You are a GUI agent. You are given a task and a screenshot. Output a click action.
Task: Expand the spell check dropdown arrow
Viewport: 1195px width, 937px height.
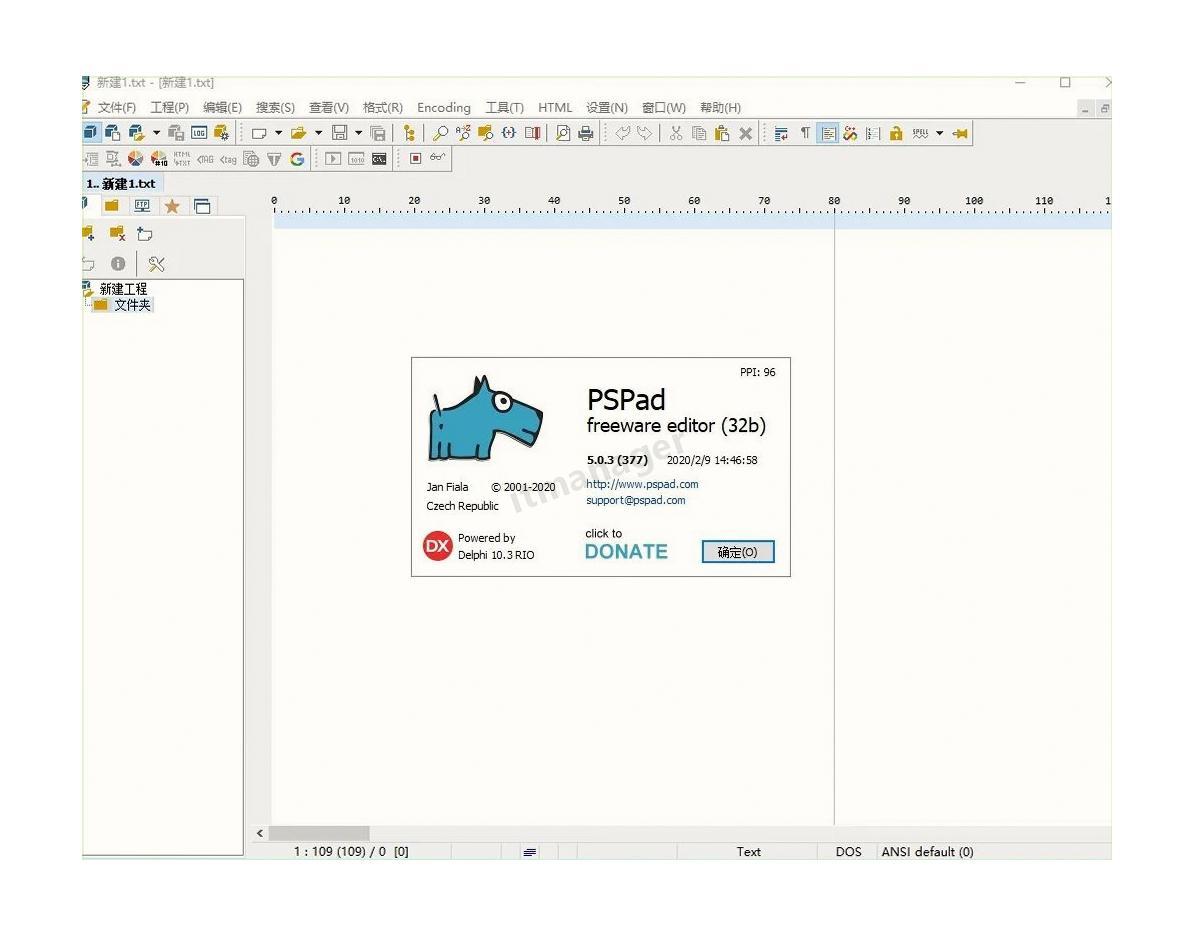[939, 133]
